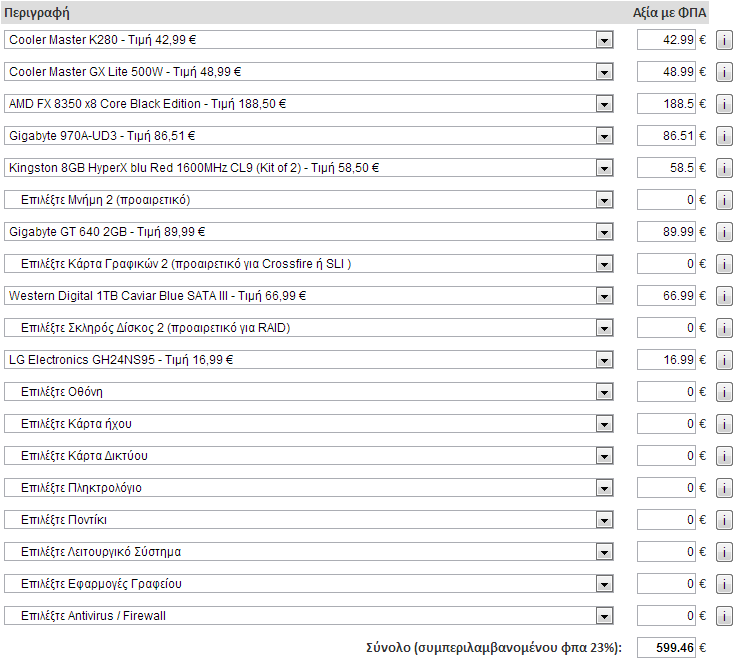743x665 pixels.
Task: Click the 66.99 price field
Action: point(666,296)
